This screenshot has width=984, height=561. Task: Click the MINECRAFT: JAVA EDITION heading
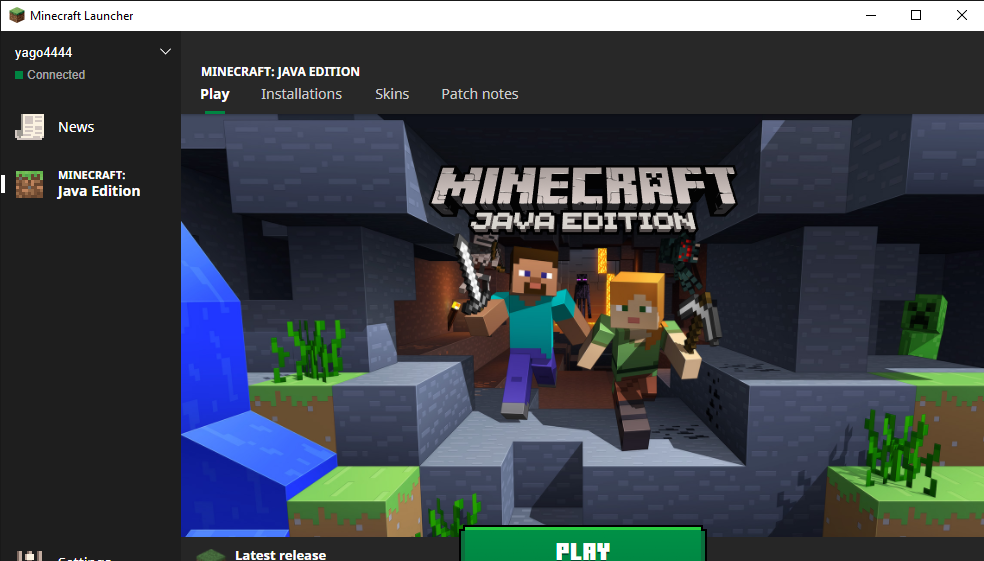[x=281, y=72]
